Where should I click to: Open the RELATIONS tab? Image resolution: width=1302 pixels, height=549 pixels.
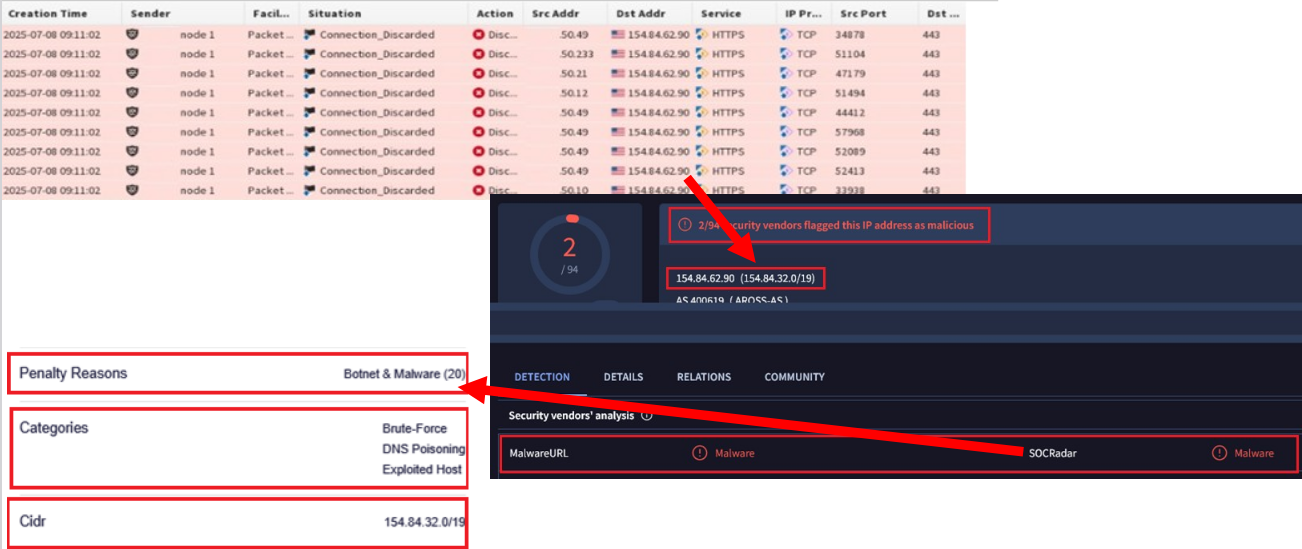pos(703,377)
